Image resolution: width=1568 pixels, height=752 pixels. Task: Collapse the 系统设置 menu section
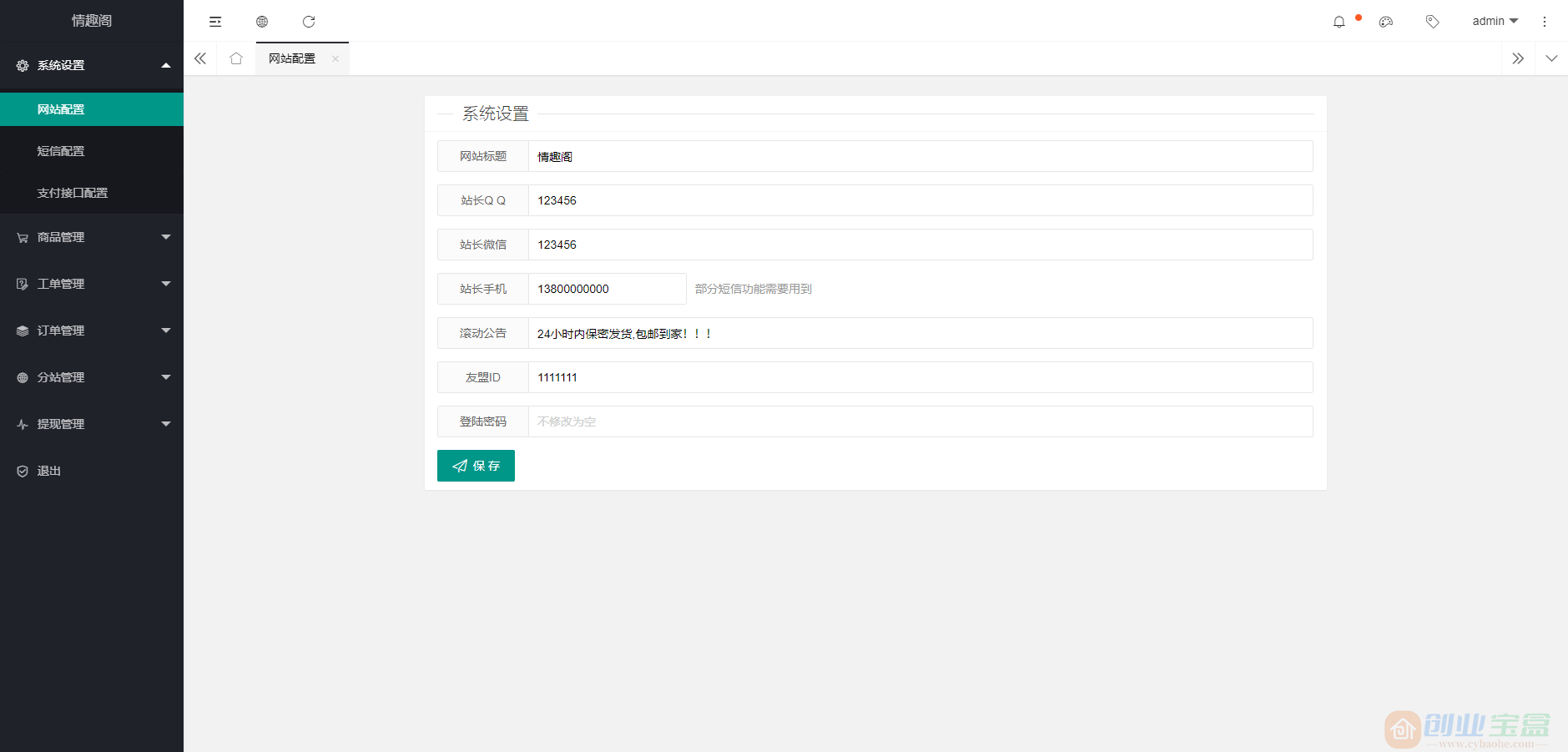point(92,65)
